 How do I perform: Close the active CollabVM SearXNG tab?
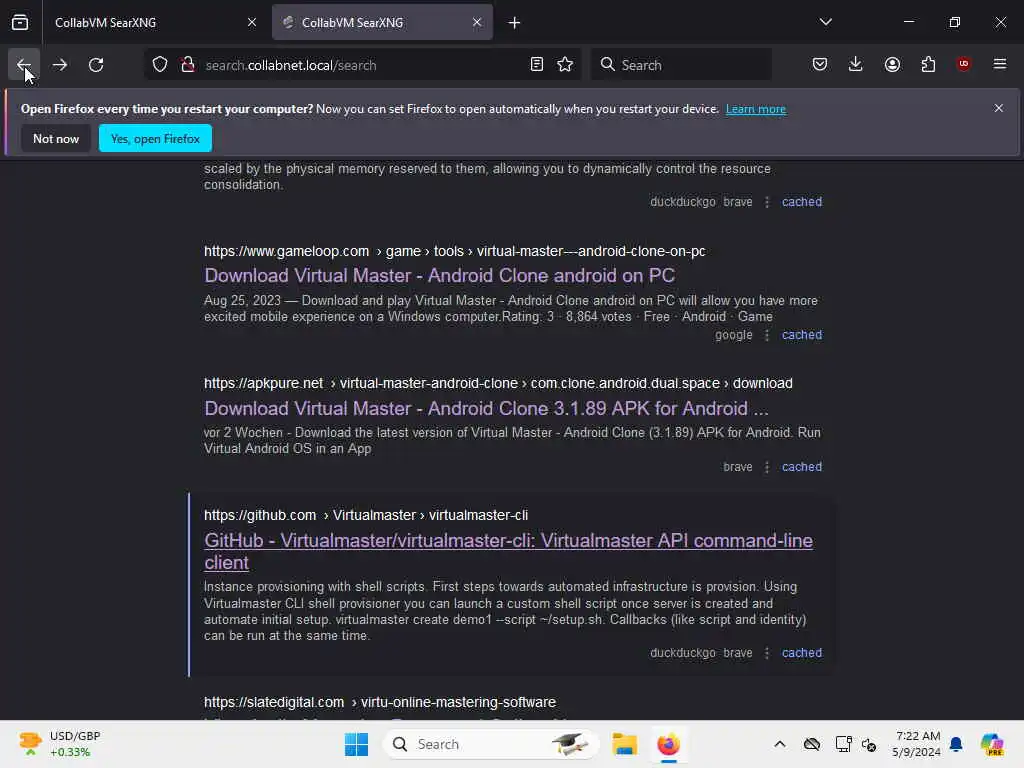coord(477,22)
